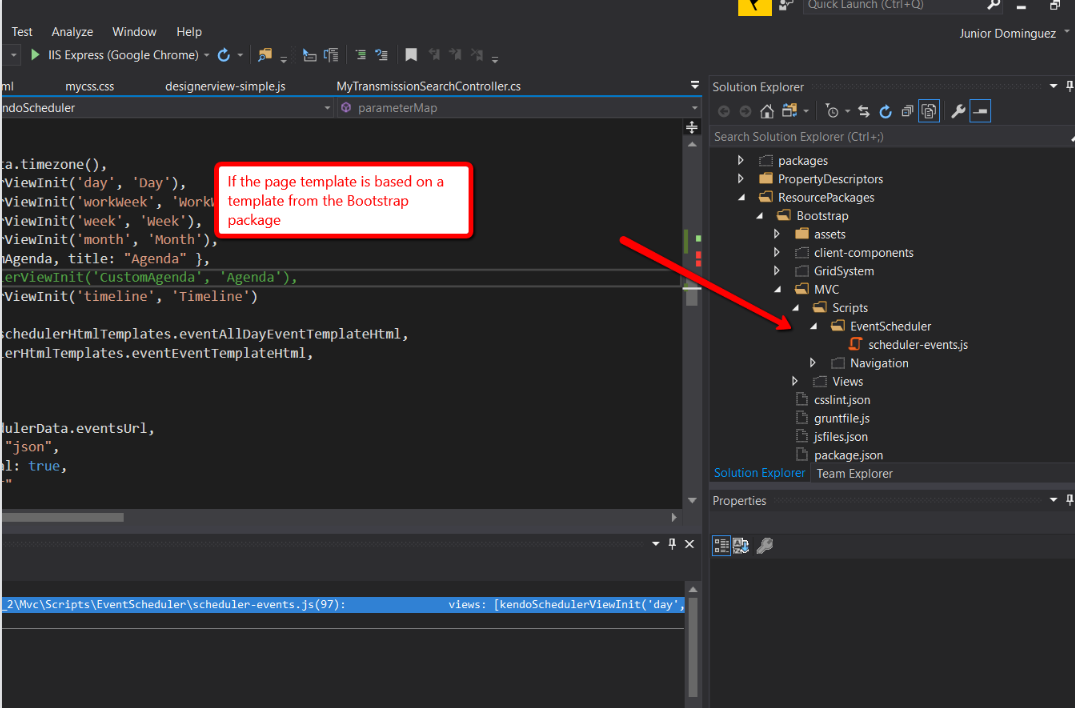Click the Collapse All icon in Solution Explorer
The height and width of the screenshot is (708, 1075).
[906, 111]
